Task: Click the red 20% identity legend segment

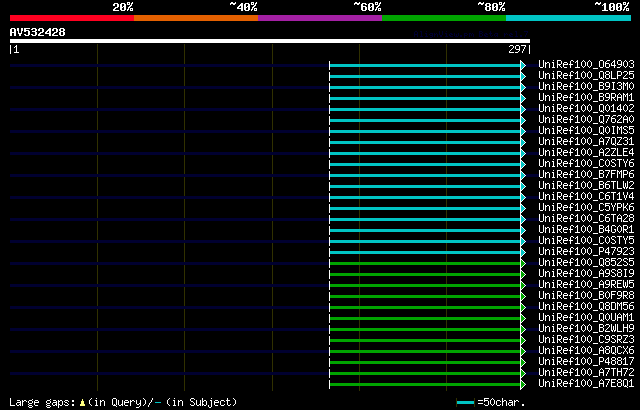Action: (x=72, y=18)
